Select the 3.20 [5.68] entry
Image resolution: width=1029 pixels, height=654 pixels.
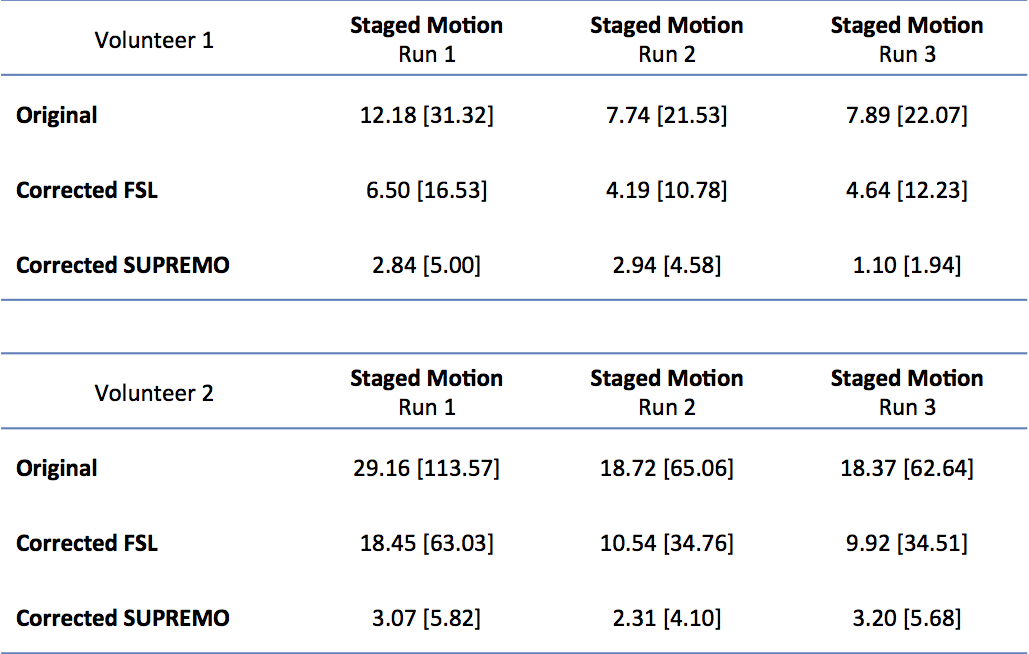click(x=907, y=618)
